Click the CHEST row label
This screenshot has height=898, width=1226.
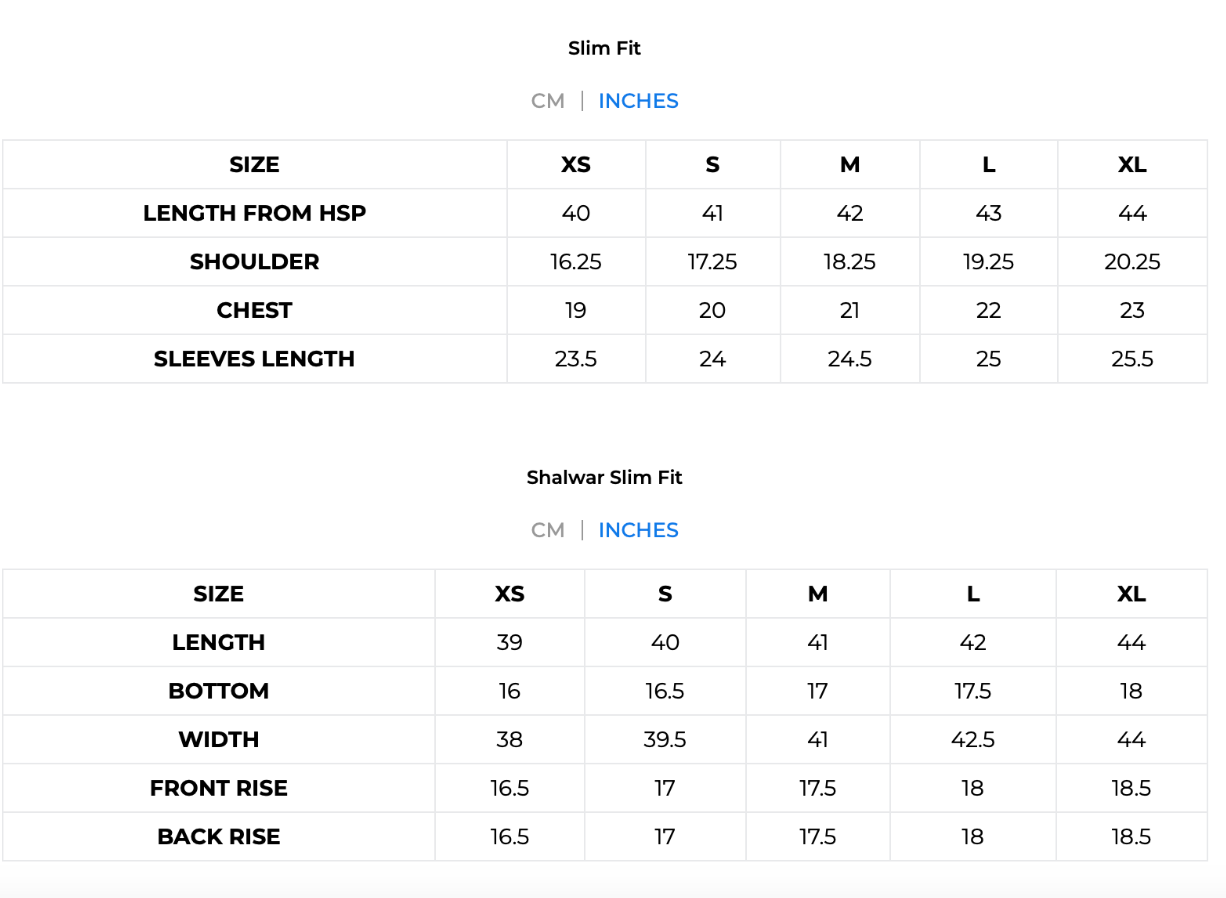[x=254, y=310]
